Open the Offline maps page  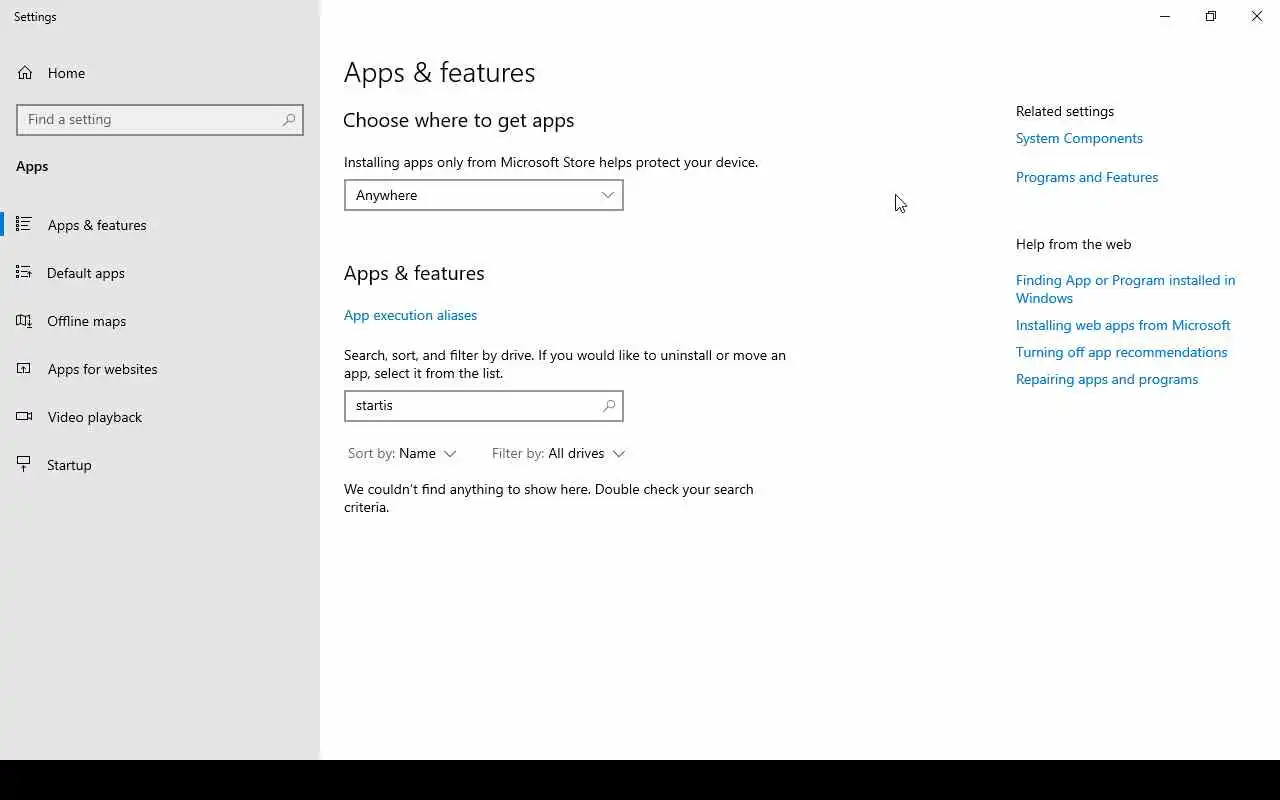tap(160, 321)
